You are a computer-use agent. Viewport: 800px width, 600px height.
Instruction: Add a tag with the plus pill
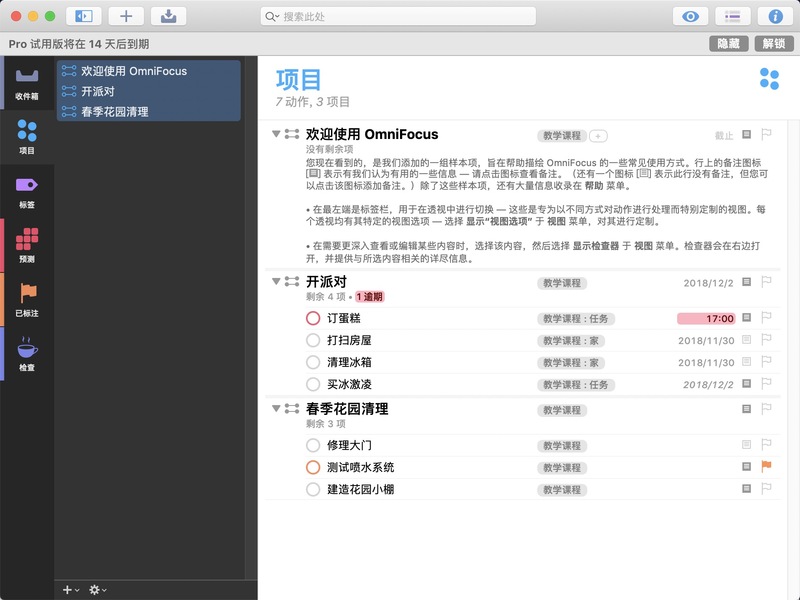pos(598,136)
